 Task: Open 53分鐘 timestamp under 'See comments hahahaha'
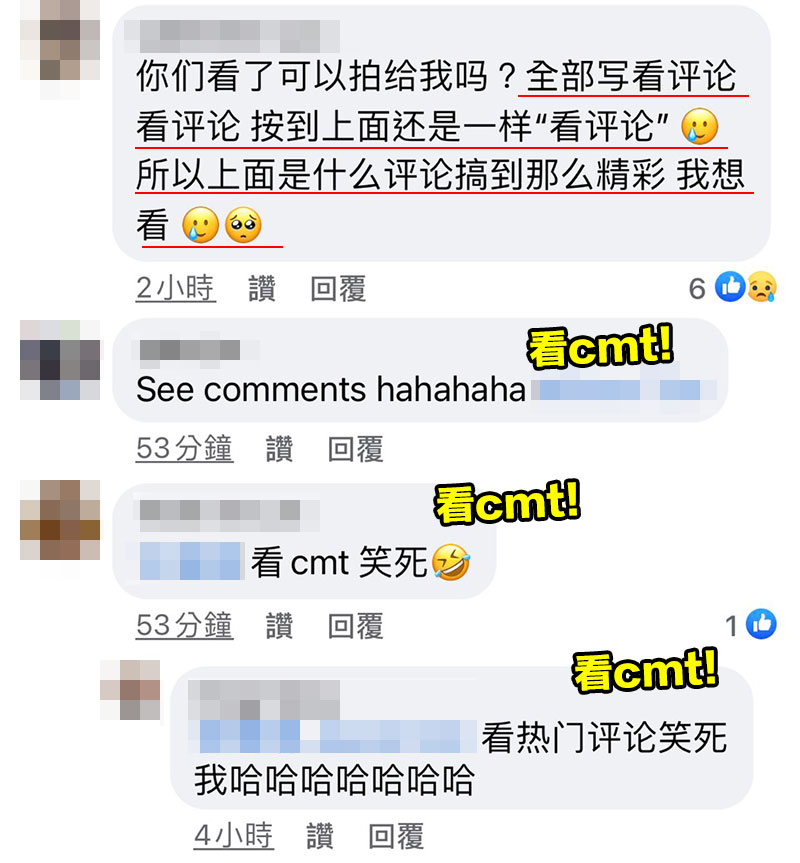pyautogui.click(x=184, y=449)
